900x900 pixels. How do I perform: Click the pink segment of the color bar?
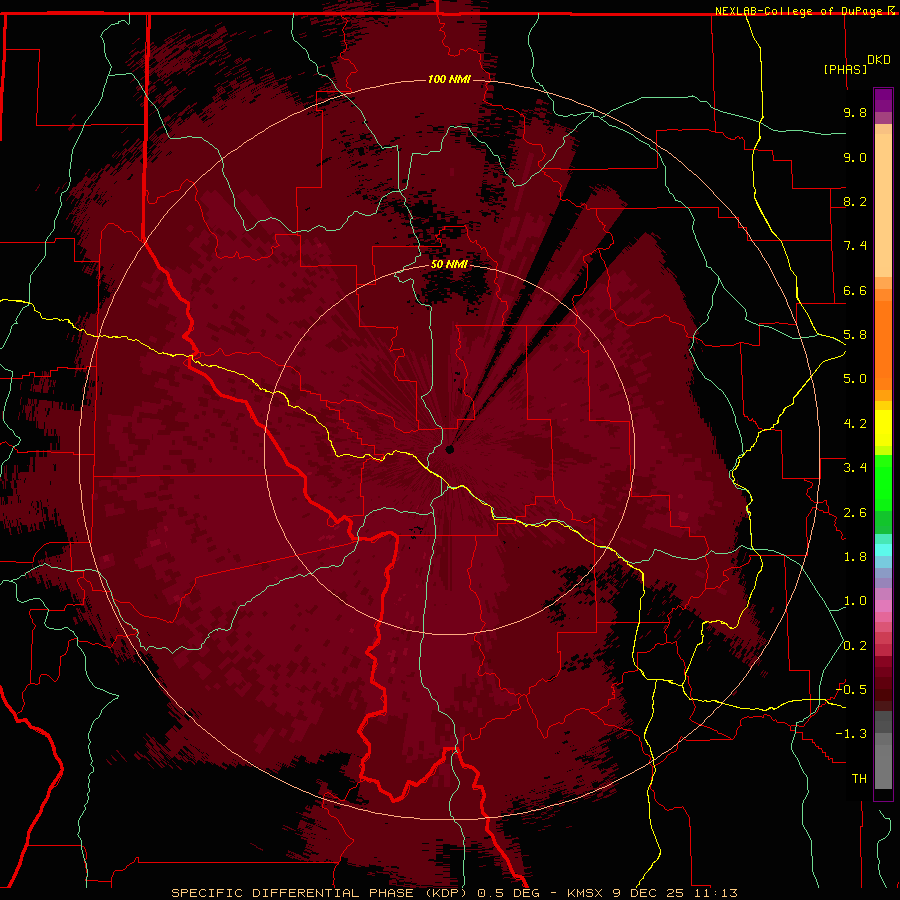tap(883, 606)
